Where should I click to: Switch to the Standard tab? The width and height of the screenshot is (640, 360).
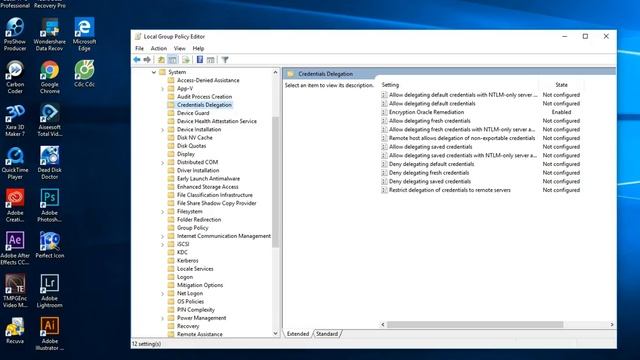coord(327,334)
